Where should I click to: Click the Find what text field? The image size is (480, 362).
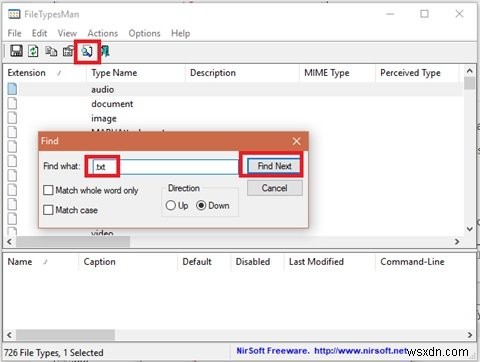click(166, 166)
